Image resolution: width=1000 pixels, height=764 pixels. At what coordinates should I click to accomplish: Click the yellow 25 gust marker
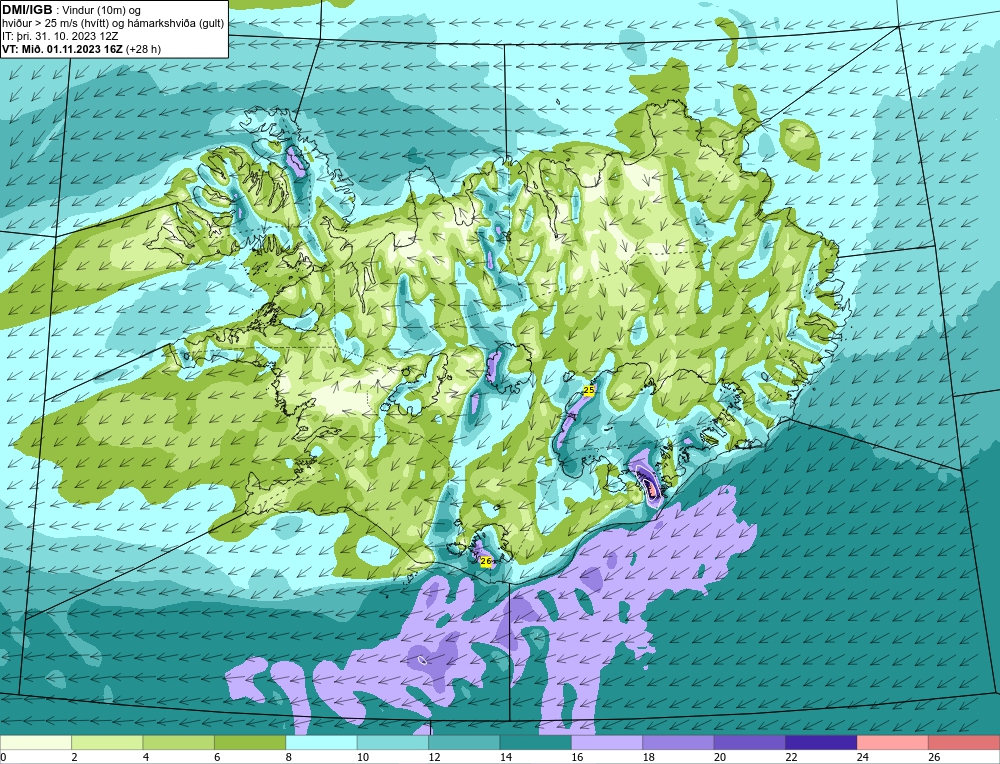[589, 390]
